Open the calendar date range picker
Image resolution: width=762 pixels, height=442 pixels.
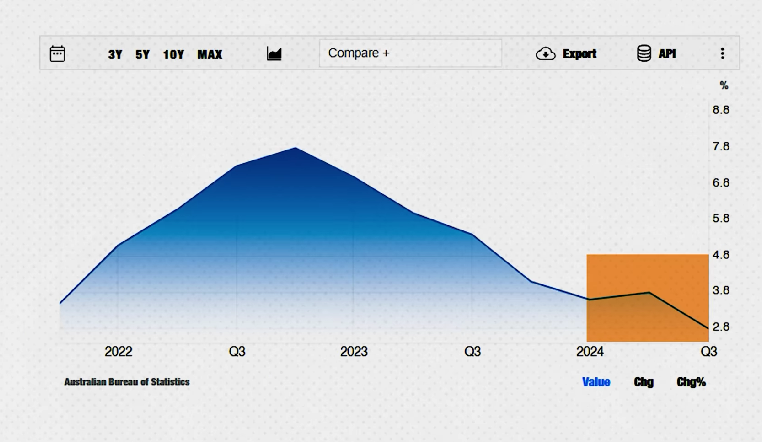pyautogui.click(x=57, y=53)
